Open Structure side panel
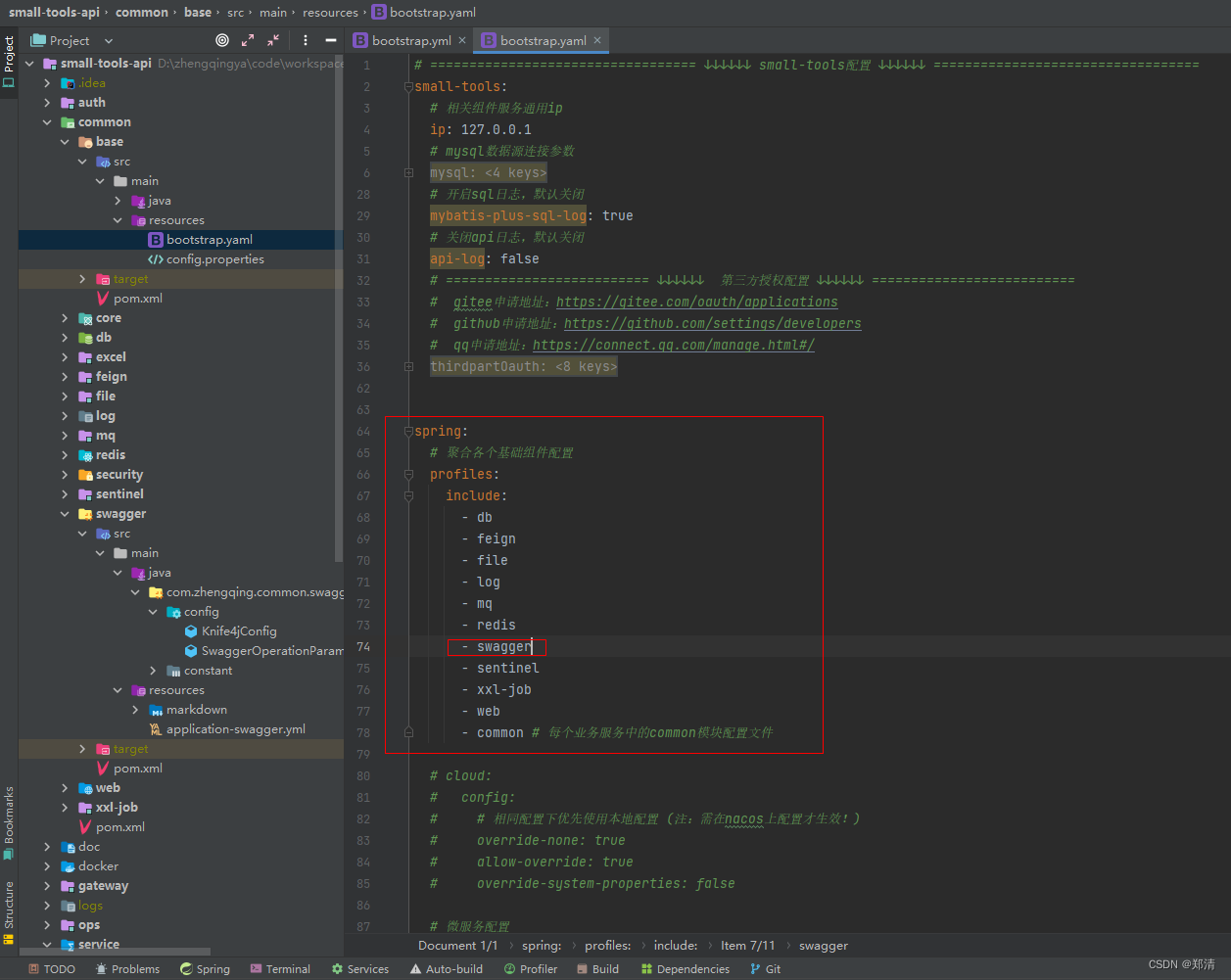Screen dimensions: 1231x980 [x=9, y=912]
